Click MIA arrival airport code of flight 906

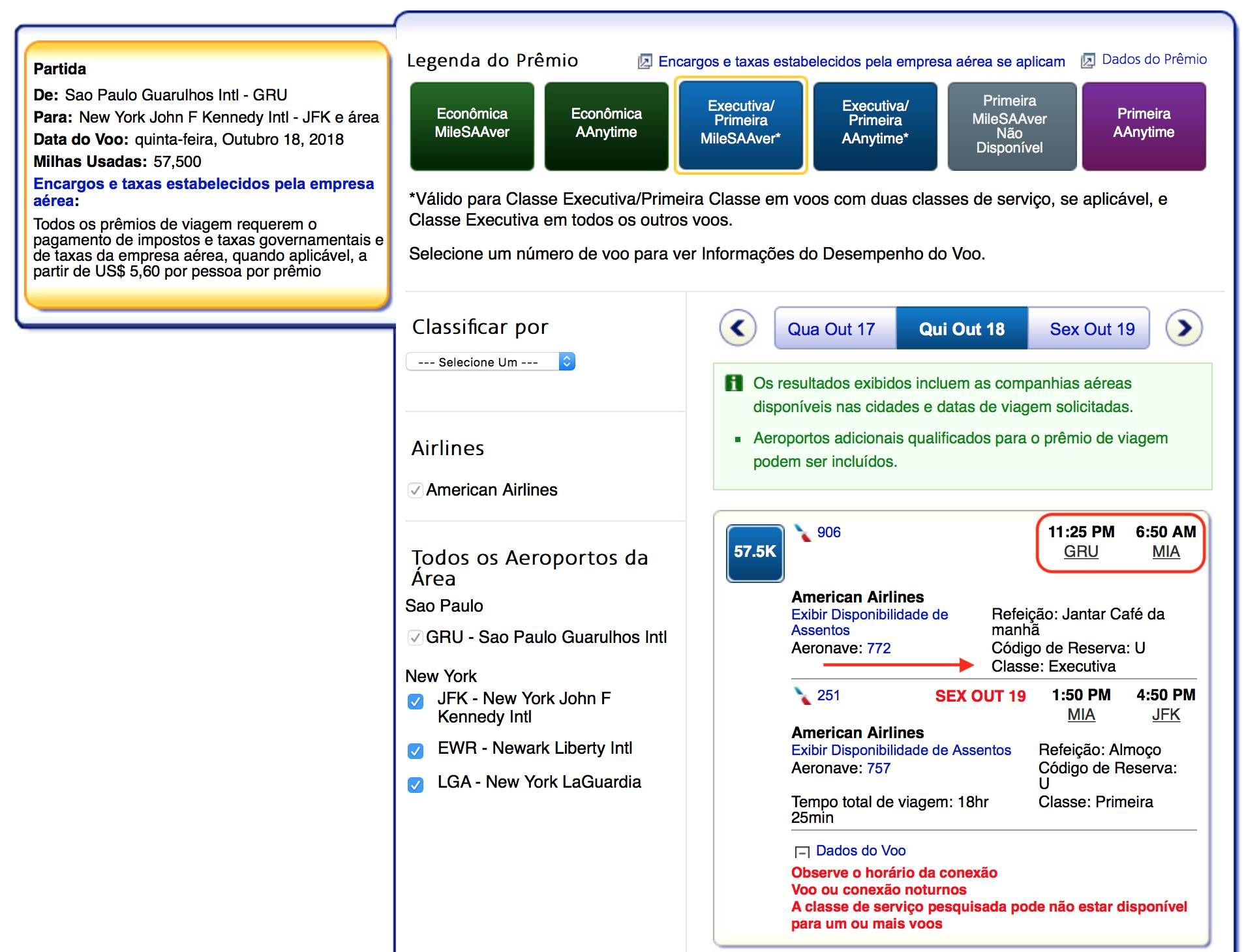pos(1166,552)
